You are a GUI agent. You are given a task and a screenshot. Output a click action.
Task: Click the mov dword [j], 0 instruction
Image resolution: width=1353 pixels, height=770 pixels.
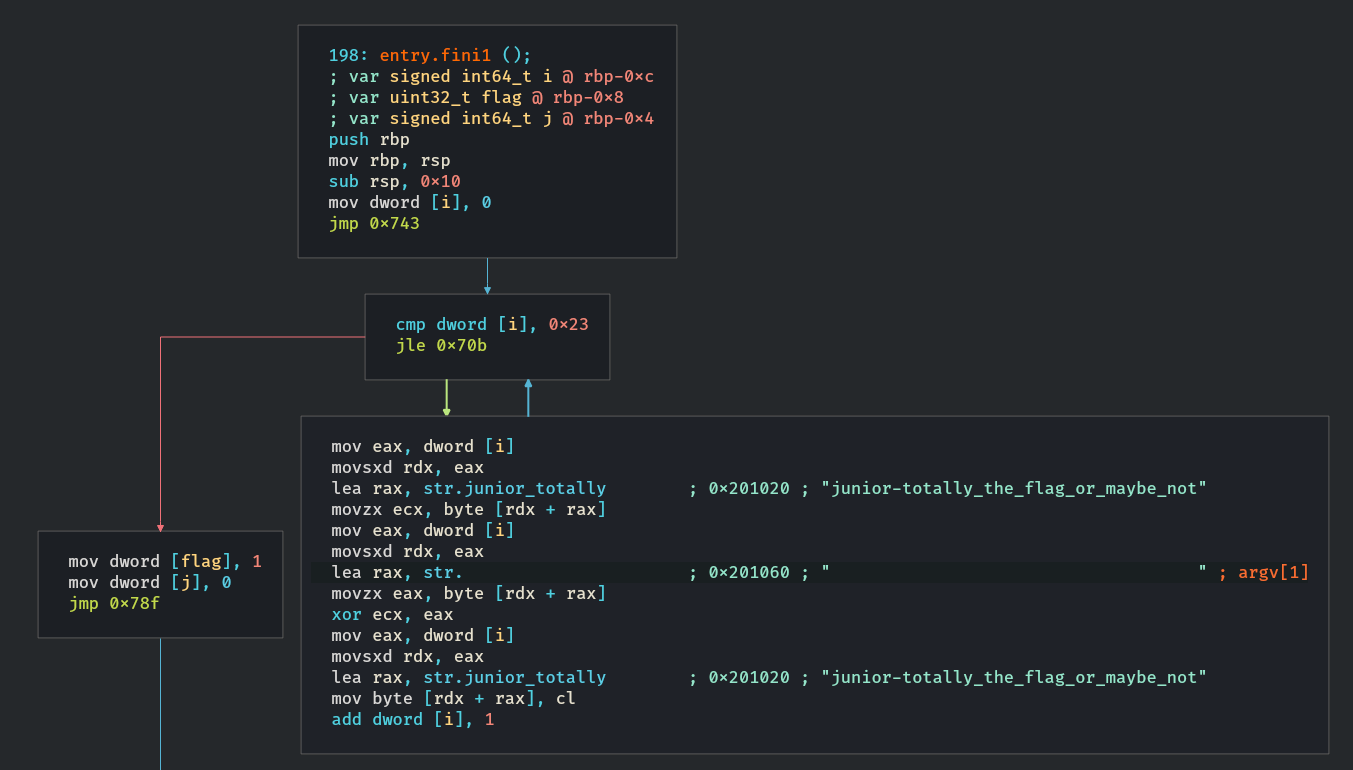pos(149,583)
